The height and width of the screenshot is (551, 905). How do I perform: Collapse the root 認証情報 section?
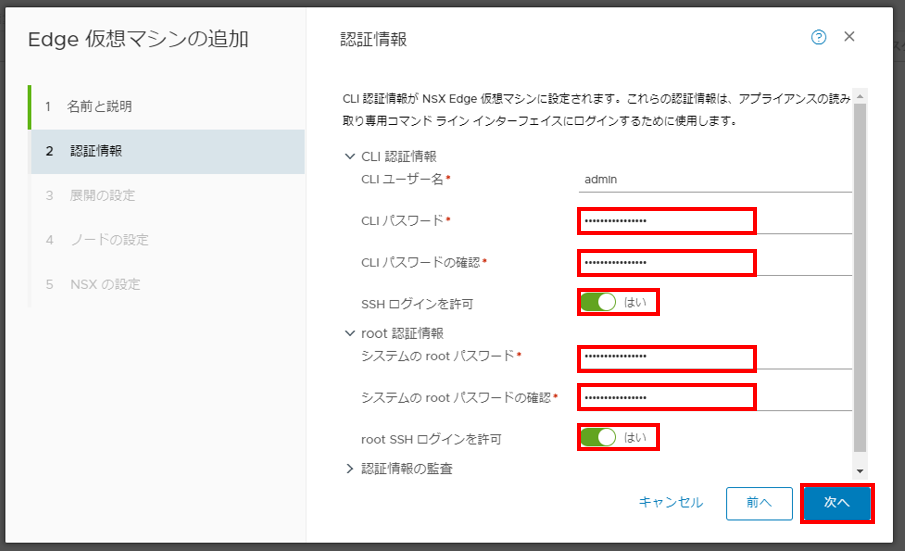(349, 333)
